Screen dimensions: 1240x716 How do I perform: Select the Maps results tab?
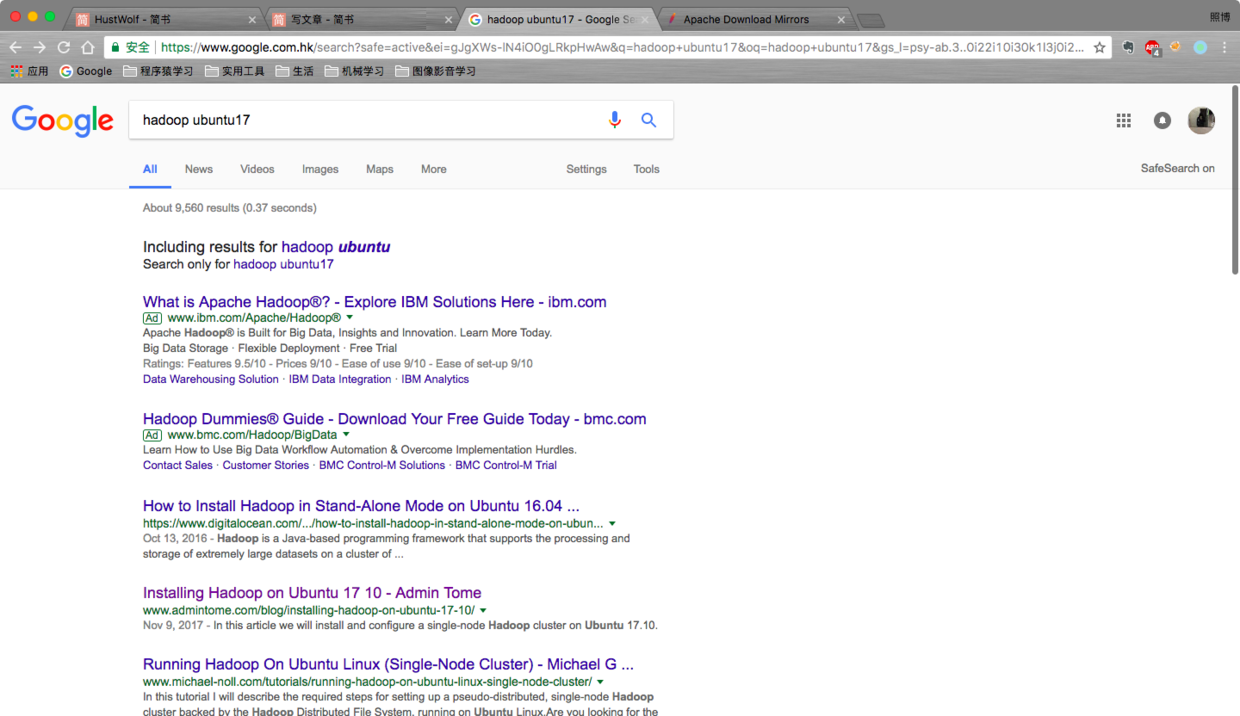coord(380,169)
